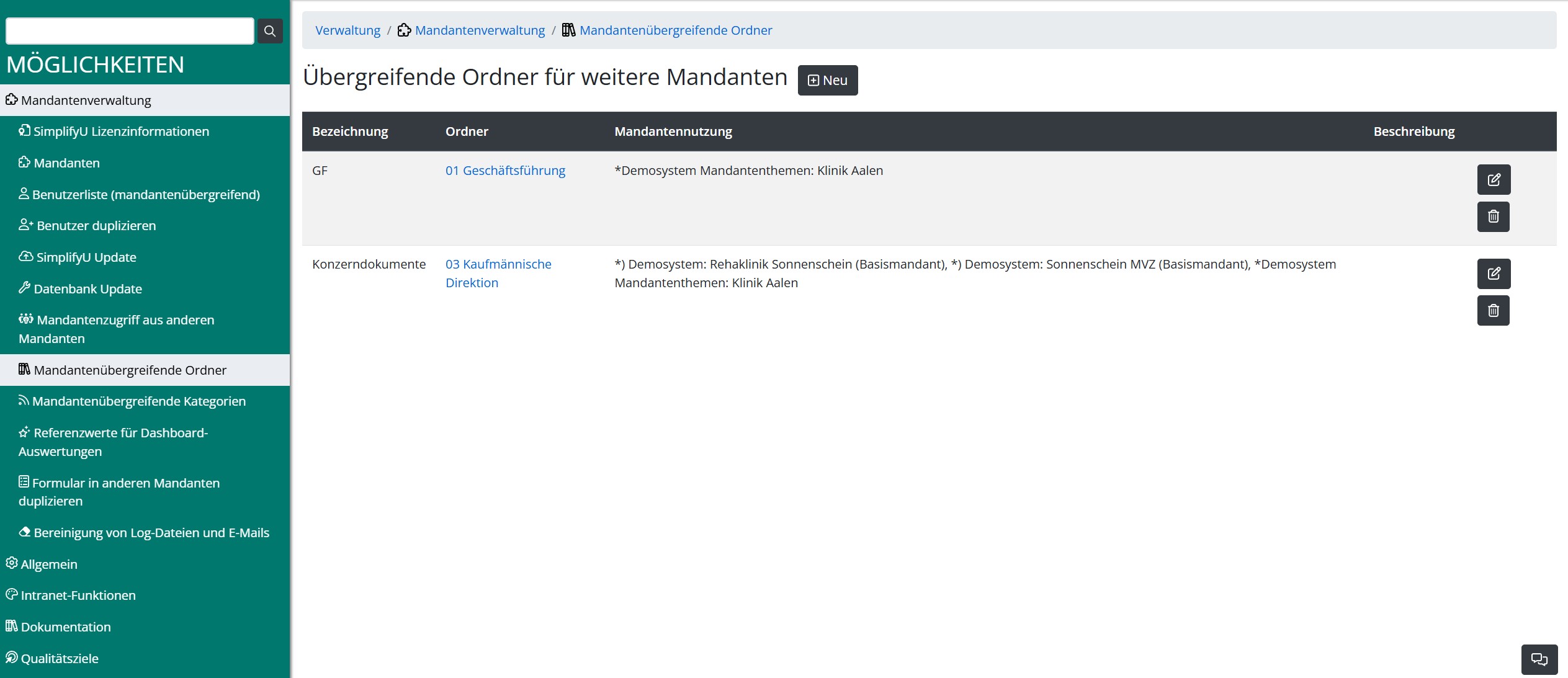Edit the GF folder entry
Viewport: 1568px width, 678px height.
[x=1493, y=180]
